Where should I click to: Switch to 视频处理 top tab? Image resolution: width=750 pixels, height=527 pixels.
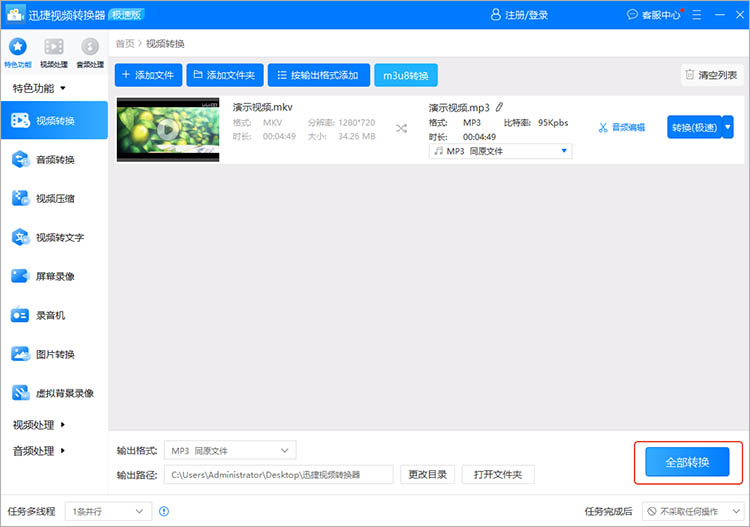coord(54,53)
